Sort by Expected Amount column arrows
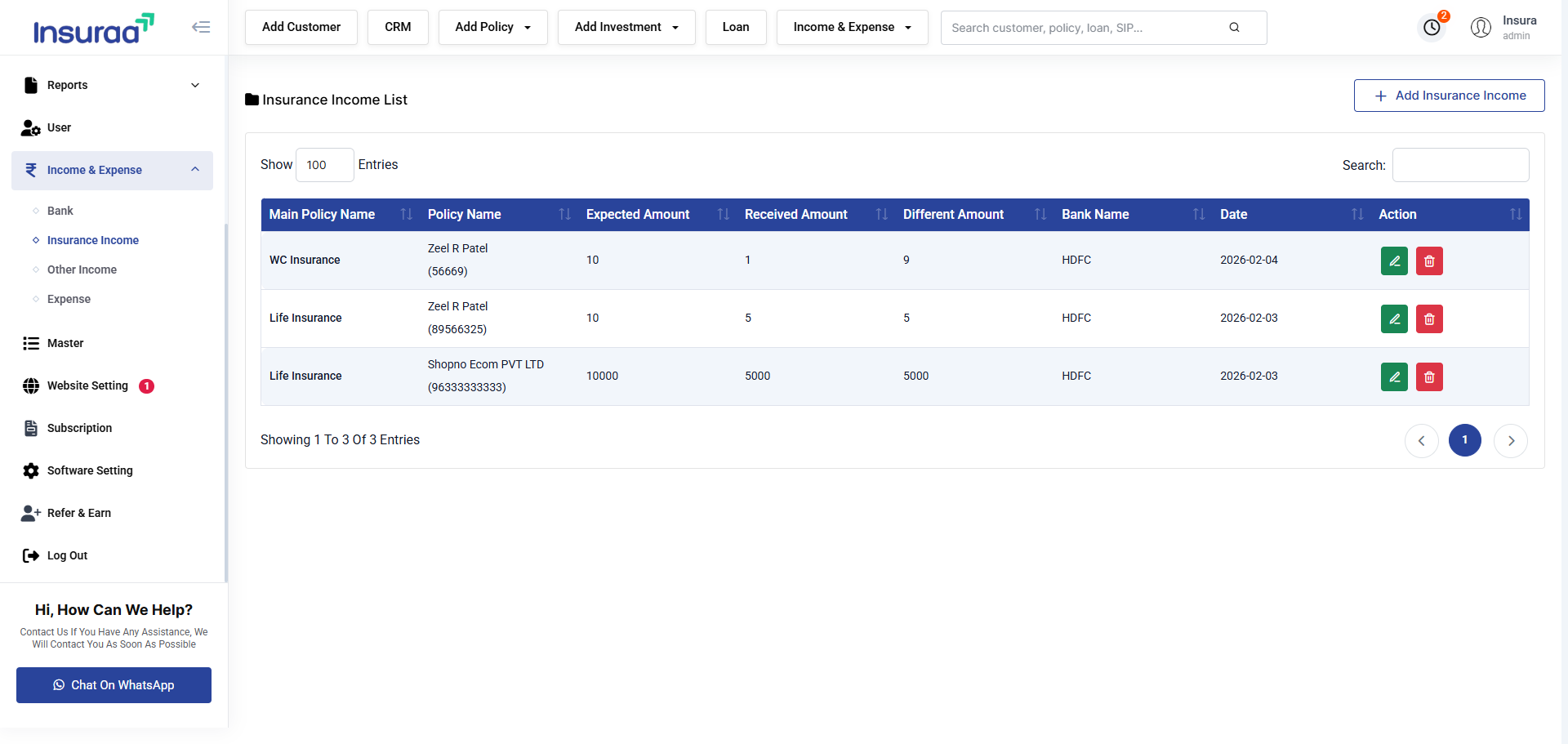 pos(724,214)
